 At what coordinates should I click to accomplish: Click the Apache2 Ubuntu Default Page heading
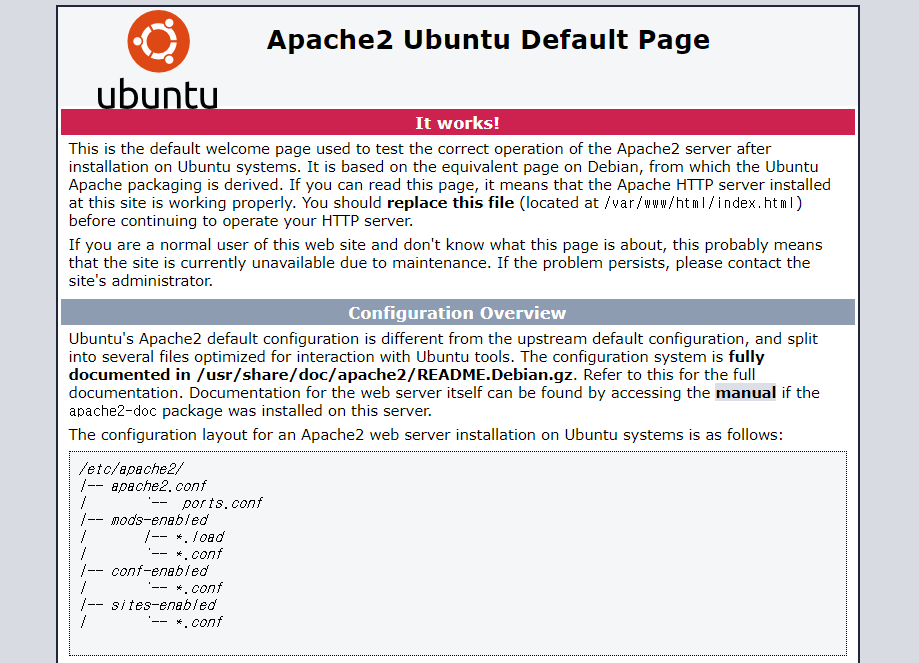pos(488,40)
